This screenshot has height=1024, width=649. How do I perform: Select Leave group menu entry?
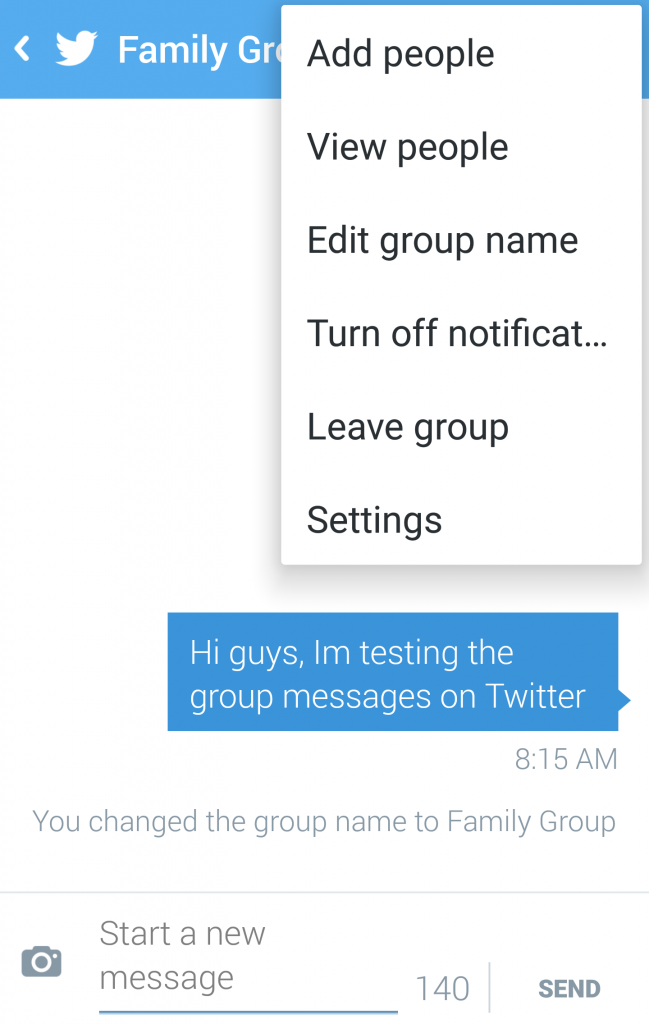point(461,427)
